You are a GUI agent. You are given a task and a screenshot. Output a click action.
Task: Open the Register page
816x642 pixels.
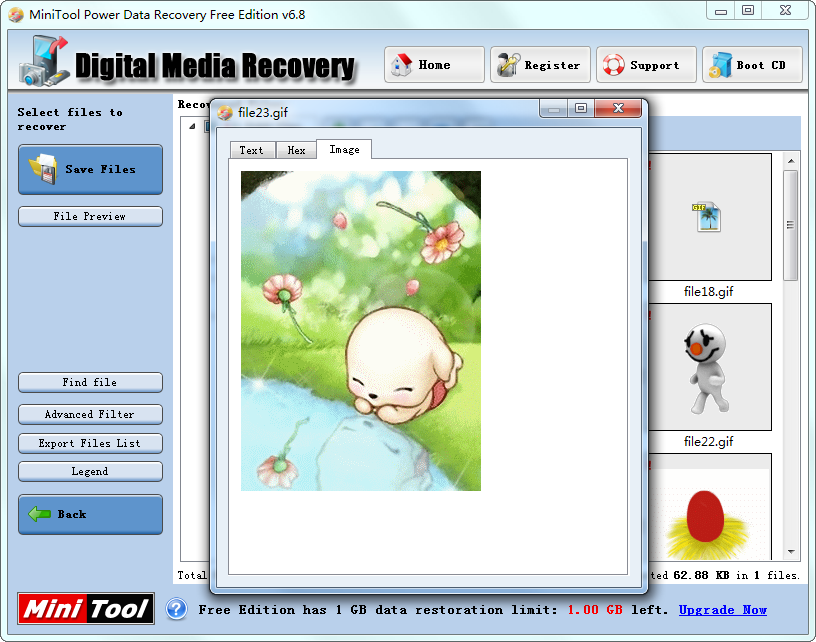tap(540, 65)
